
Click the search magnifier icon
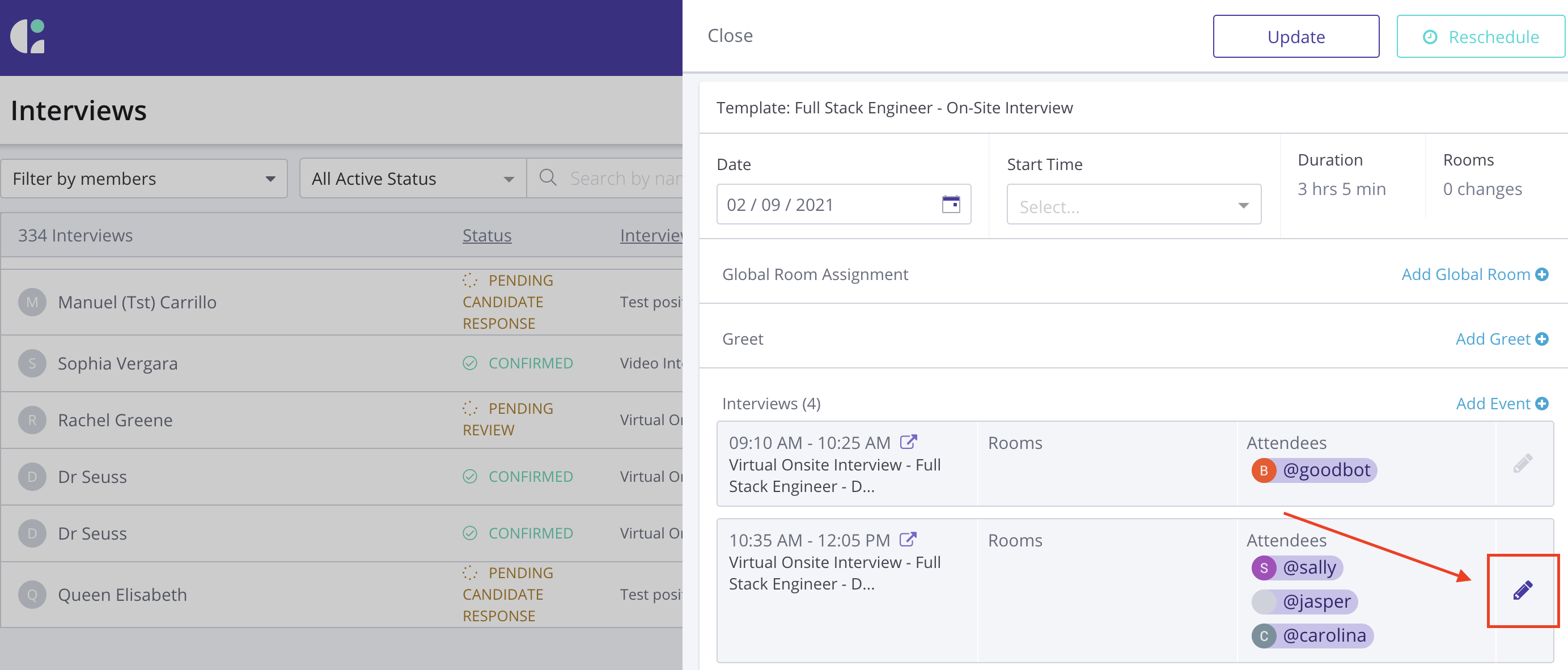548,177
